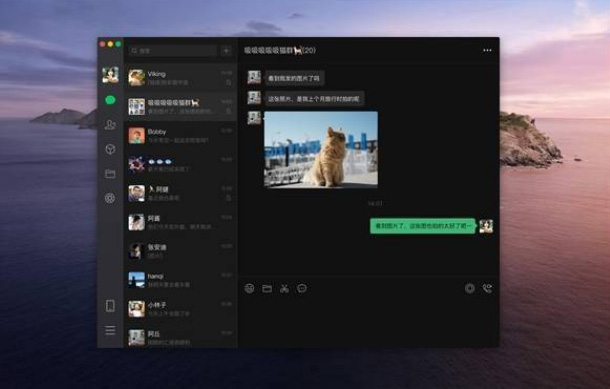Click Bobby's avatar in the chat list
The width and height of the screenshot is (610, 389).
[x=137, y=136]
